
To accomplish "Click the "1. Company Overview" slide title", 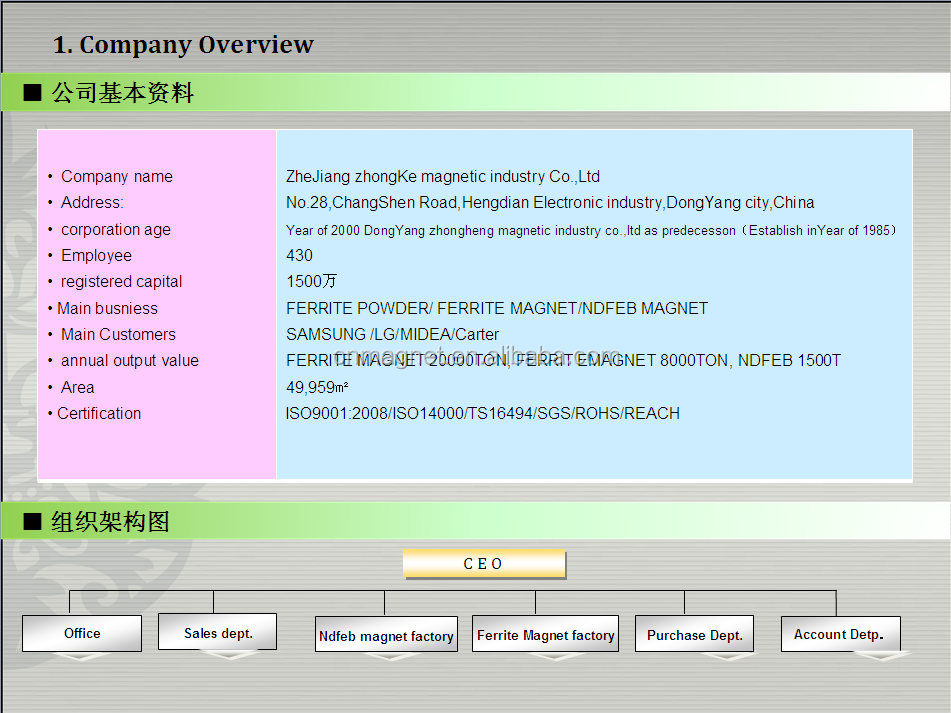I will click(183, 45).
